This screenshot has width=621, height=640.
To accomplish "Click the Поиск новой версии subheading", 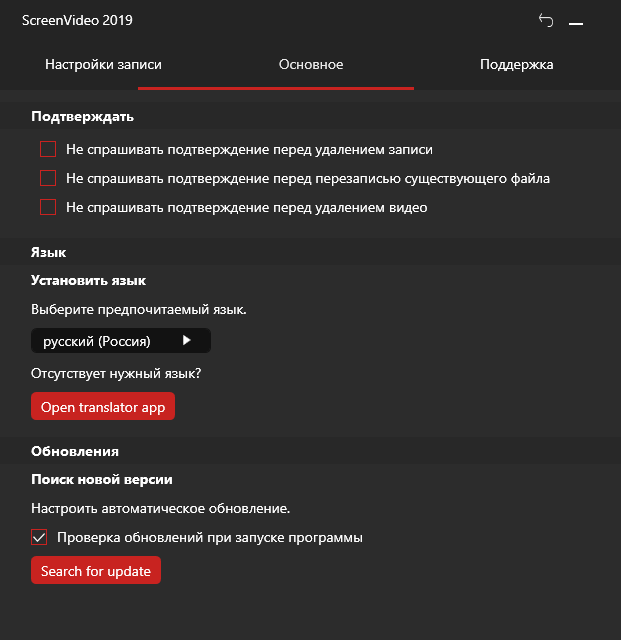I will click(x=102, y=480).
